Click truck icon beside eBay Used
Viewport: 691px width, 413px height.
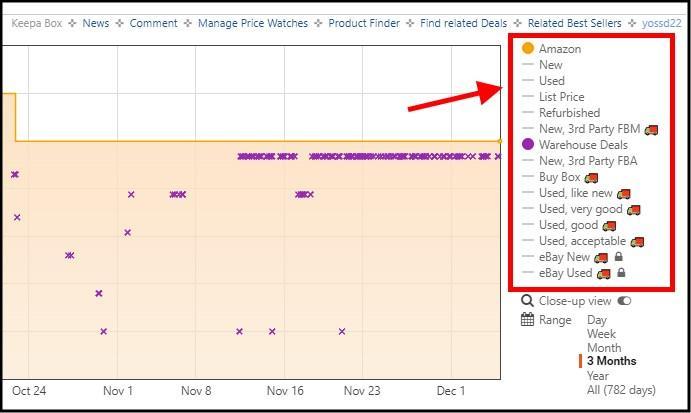603,274
